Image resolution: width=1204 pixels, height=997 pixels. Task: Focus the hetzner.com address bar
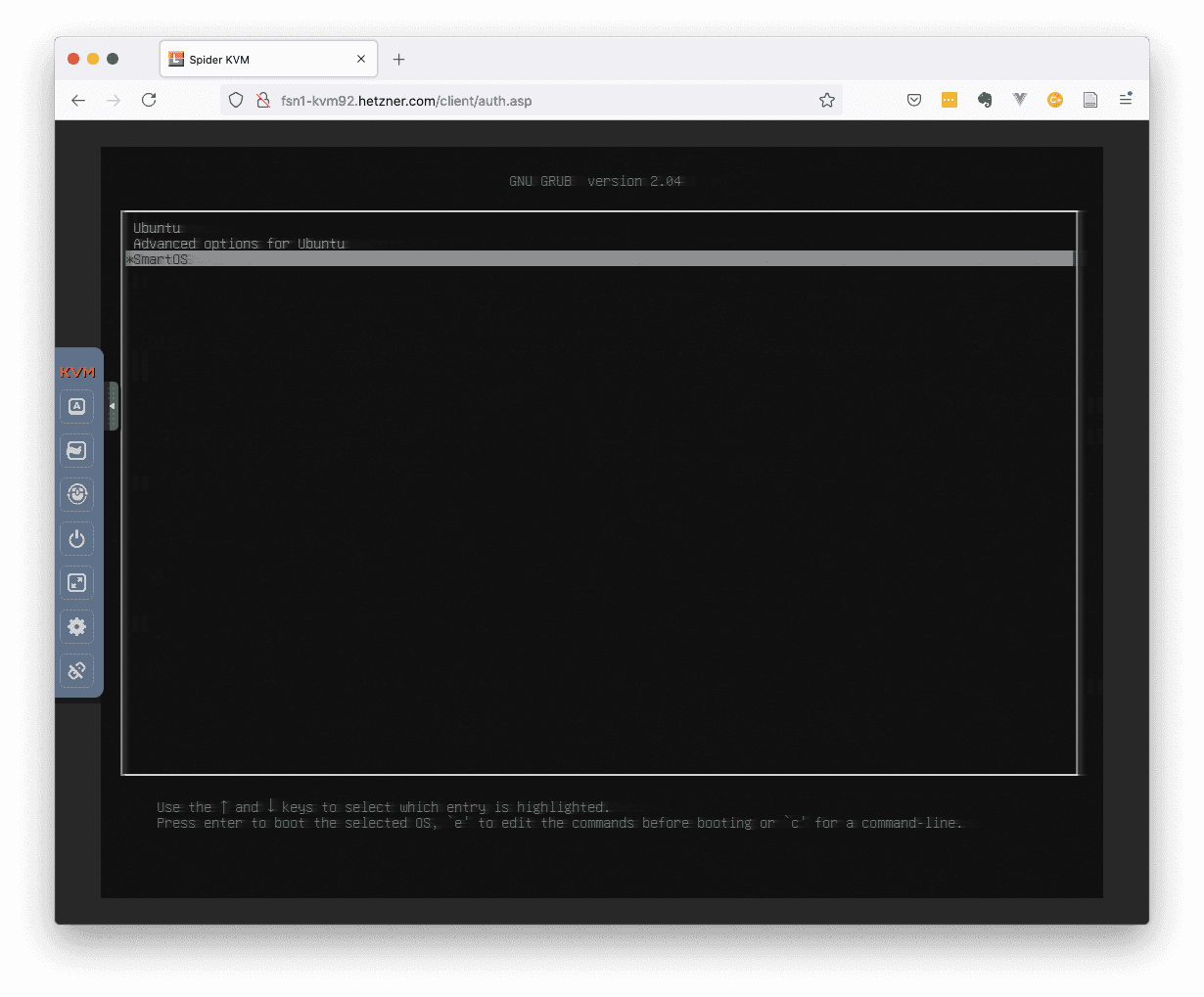pos(533,100)
